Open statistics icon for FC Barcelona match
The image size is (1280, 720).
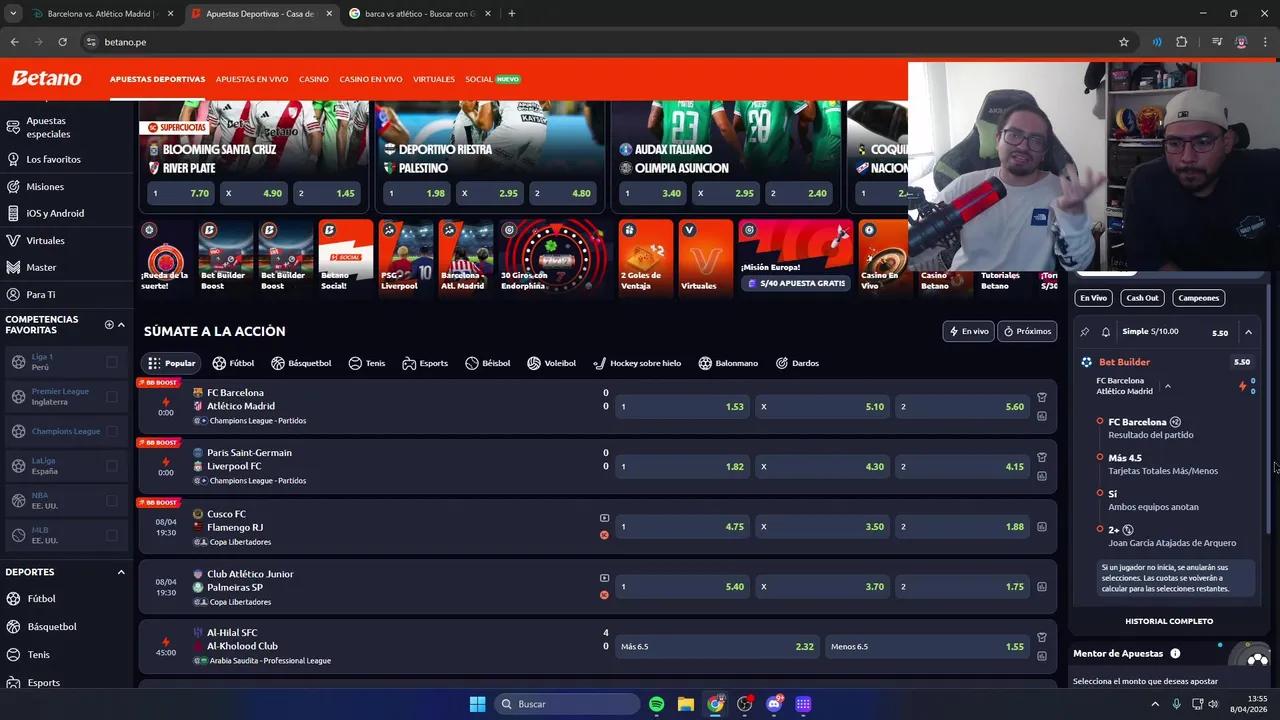pyautogui.click(x=1041, y=416)
